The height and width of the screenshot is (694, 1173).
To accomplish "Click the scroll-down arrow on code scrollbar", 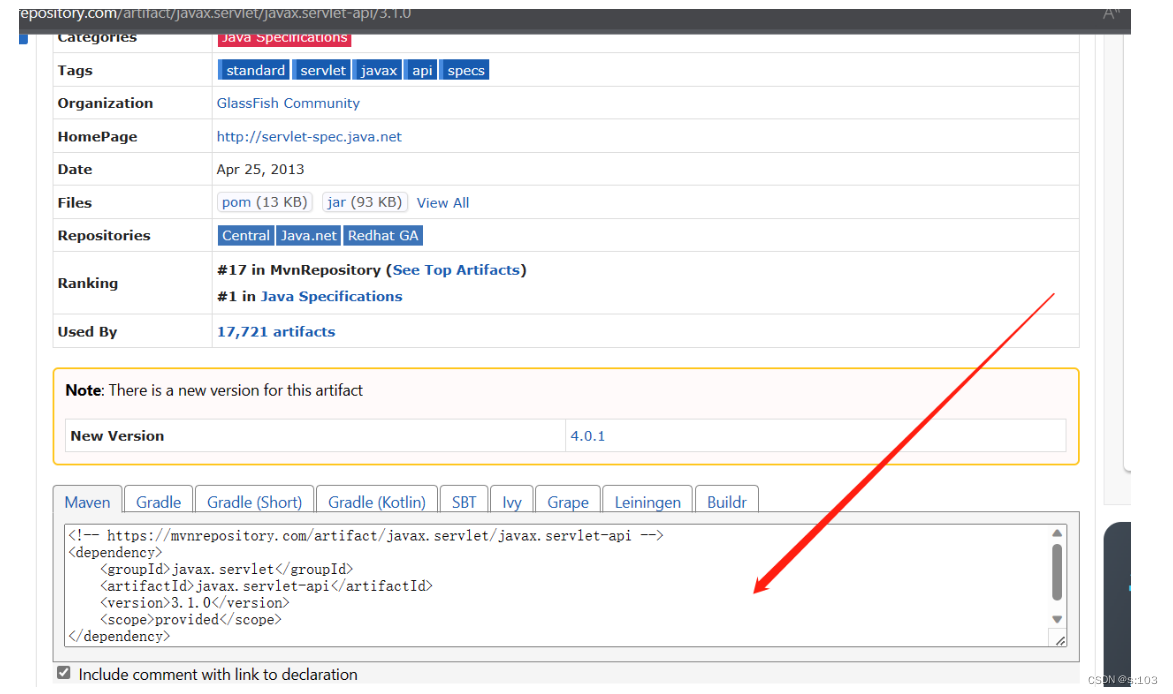I will pyautogui.click(x=1058, y=619).
